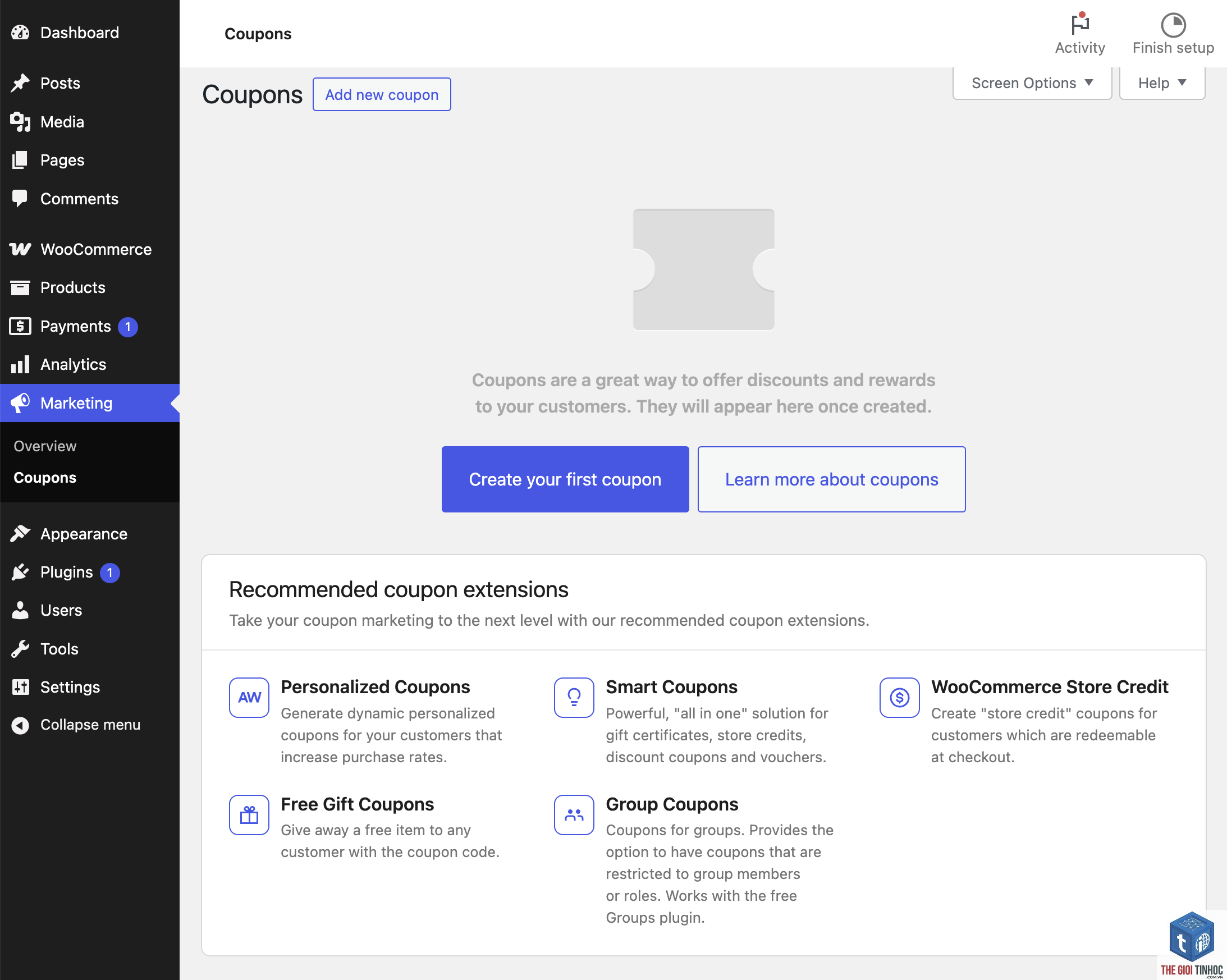
Task: Open Marketing Overview submenu
Action: (45, 446)
